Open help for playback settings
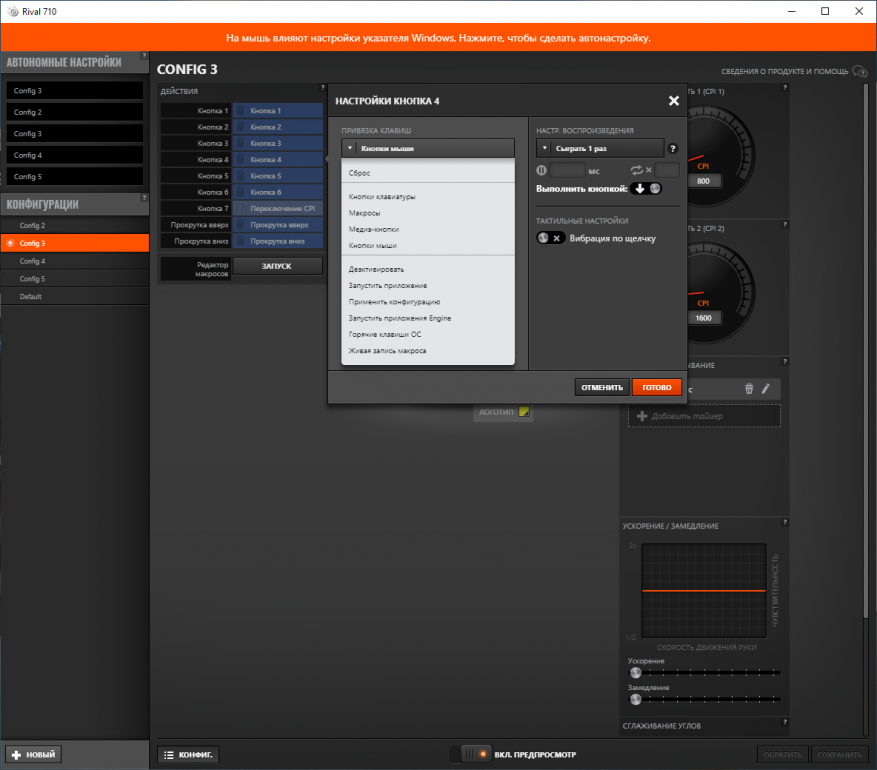 coord(673,149)
